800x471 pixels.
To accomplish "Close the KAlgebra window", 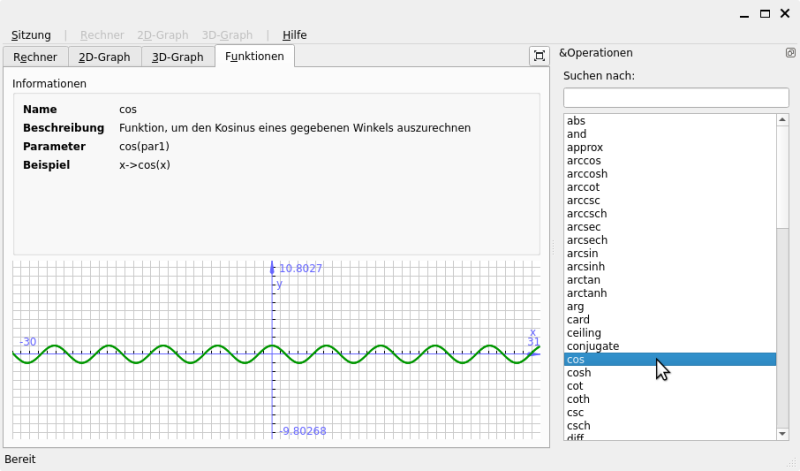I will [x=785, y=14].
